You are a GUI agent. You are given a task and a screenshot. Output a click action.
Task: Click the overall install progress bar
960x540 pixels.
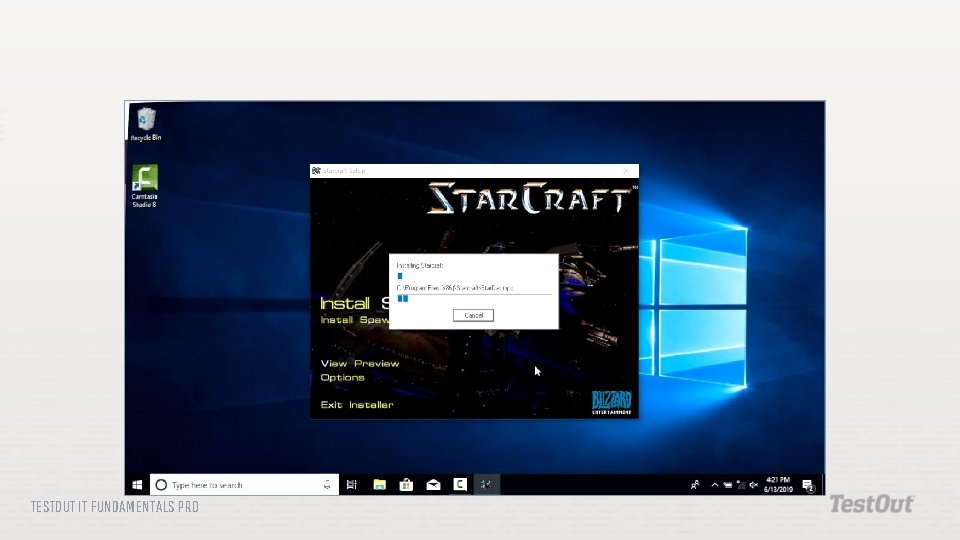point(474,276)
